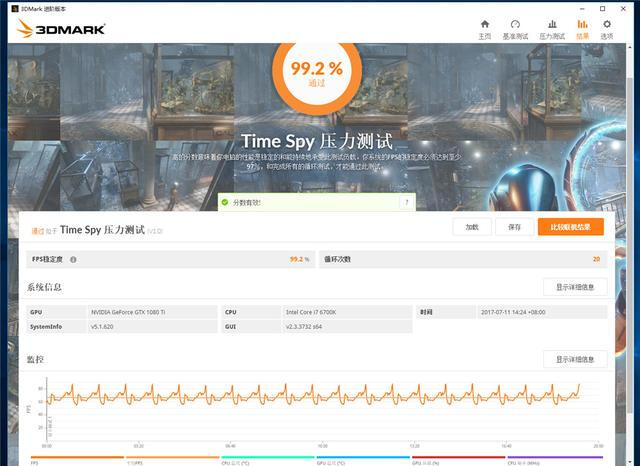Click the 保存 (Save) button
Image resolution: width=640 pixels, height=466 pixels.
(x=514, y=227)
